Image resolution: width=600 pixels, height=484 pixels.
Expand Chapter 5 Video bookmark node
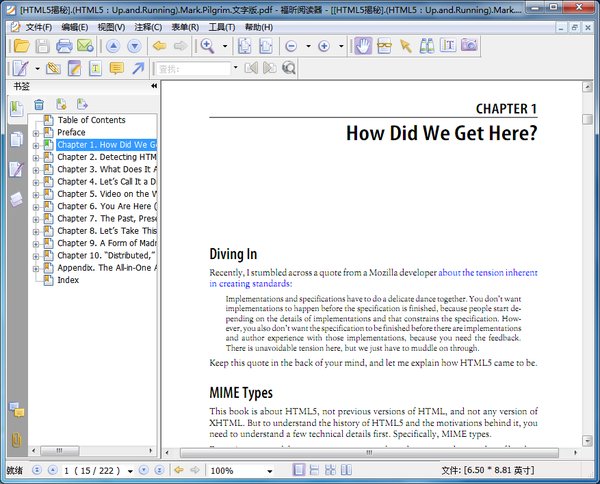coord(36,195)
